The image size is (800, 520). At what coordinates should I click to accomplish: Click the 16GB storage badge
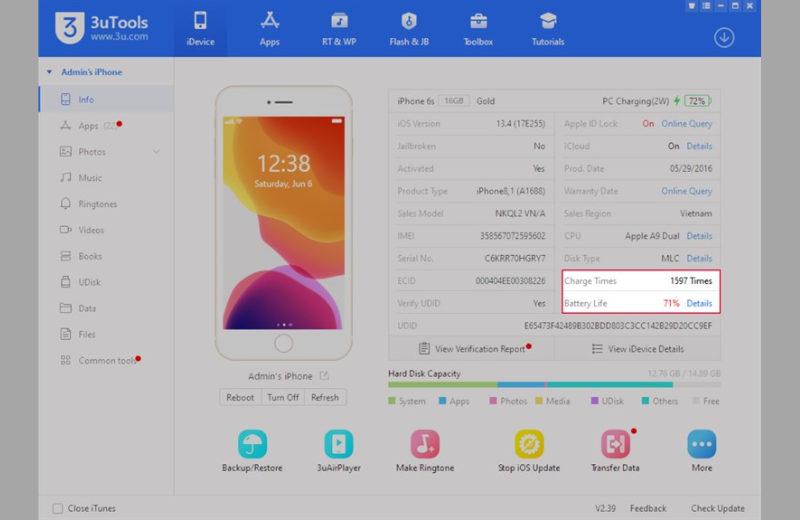454,101
